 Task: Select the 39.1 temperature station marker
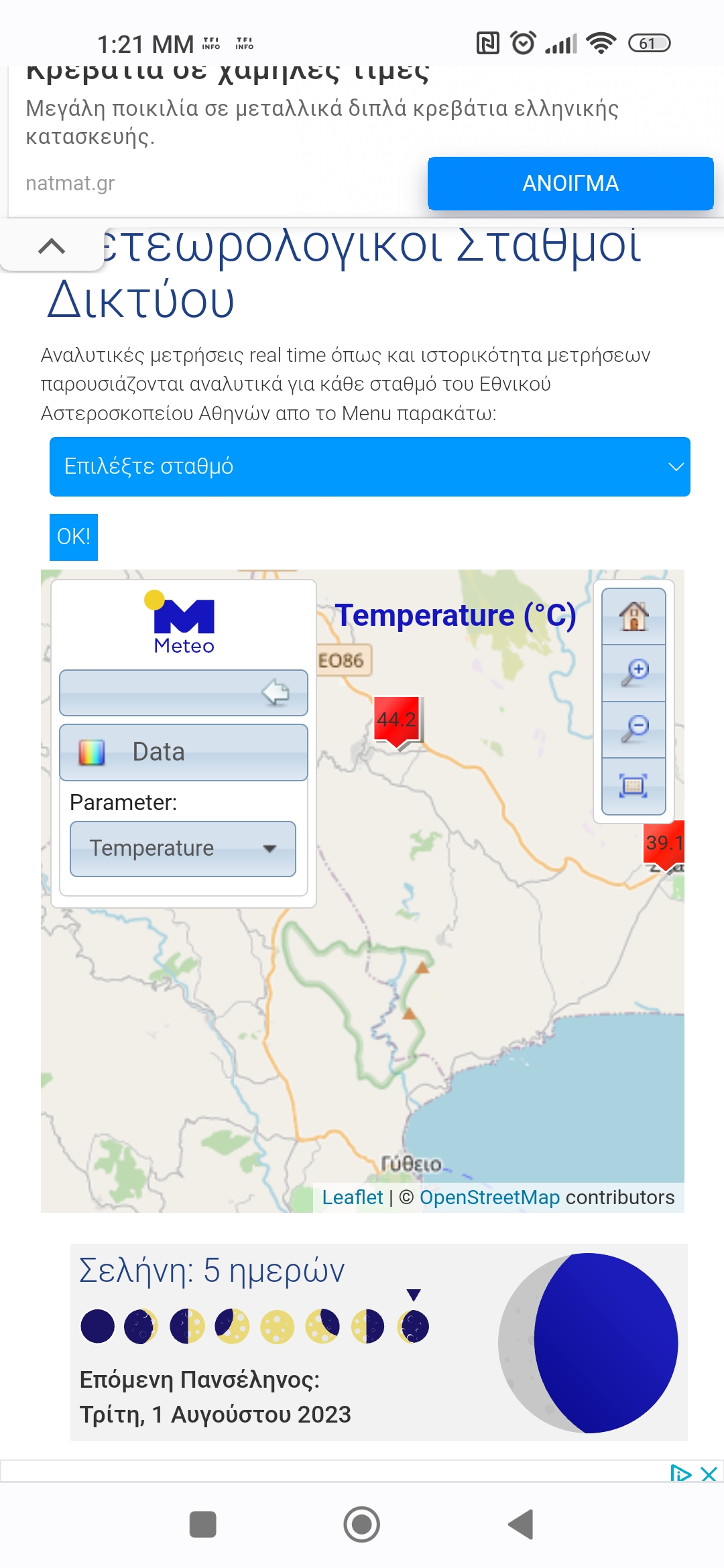click(664, 845)
